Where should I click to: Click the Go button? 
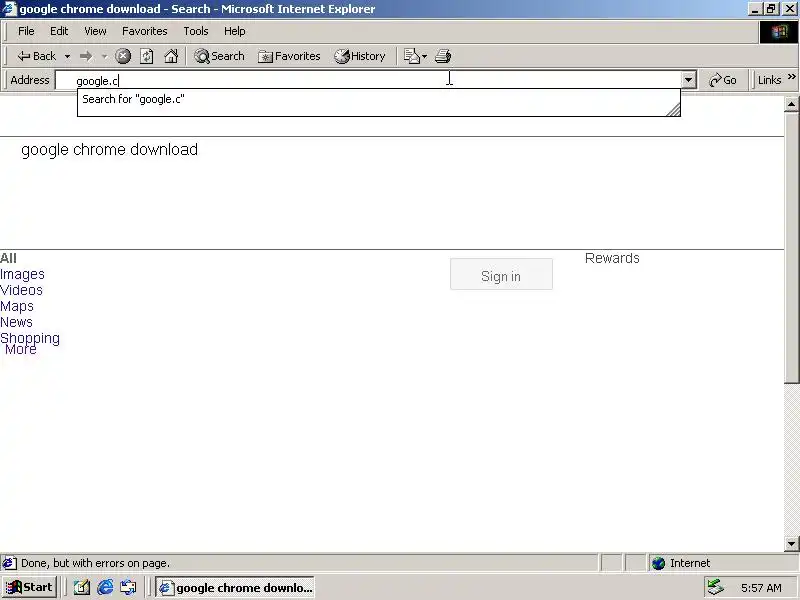pos(722,80)
